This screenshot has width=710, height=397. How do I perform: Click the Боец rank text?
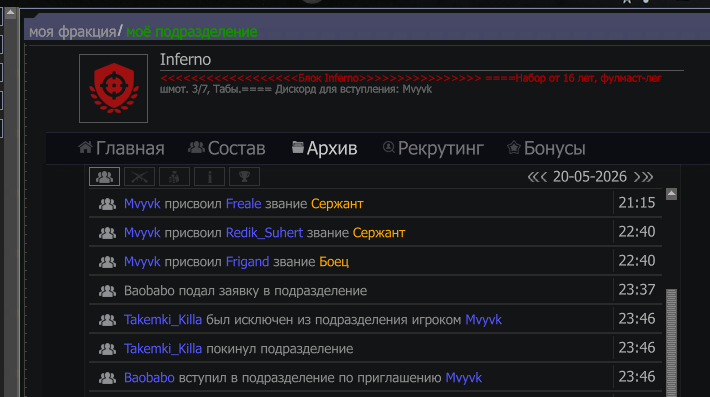coord(334,262)
